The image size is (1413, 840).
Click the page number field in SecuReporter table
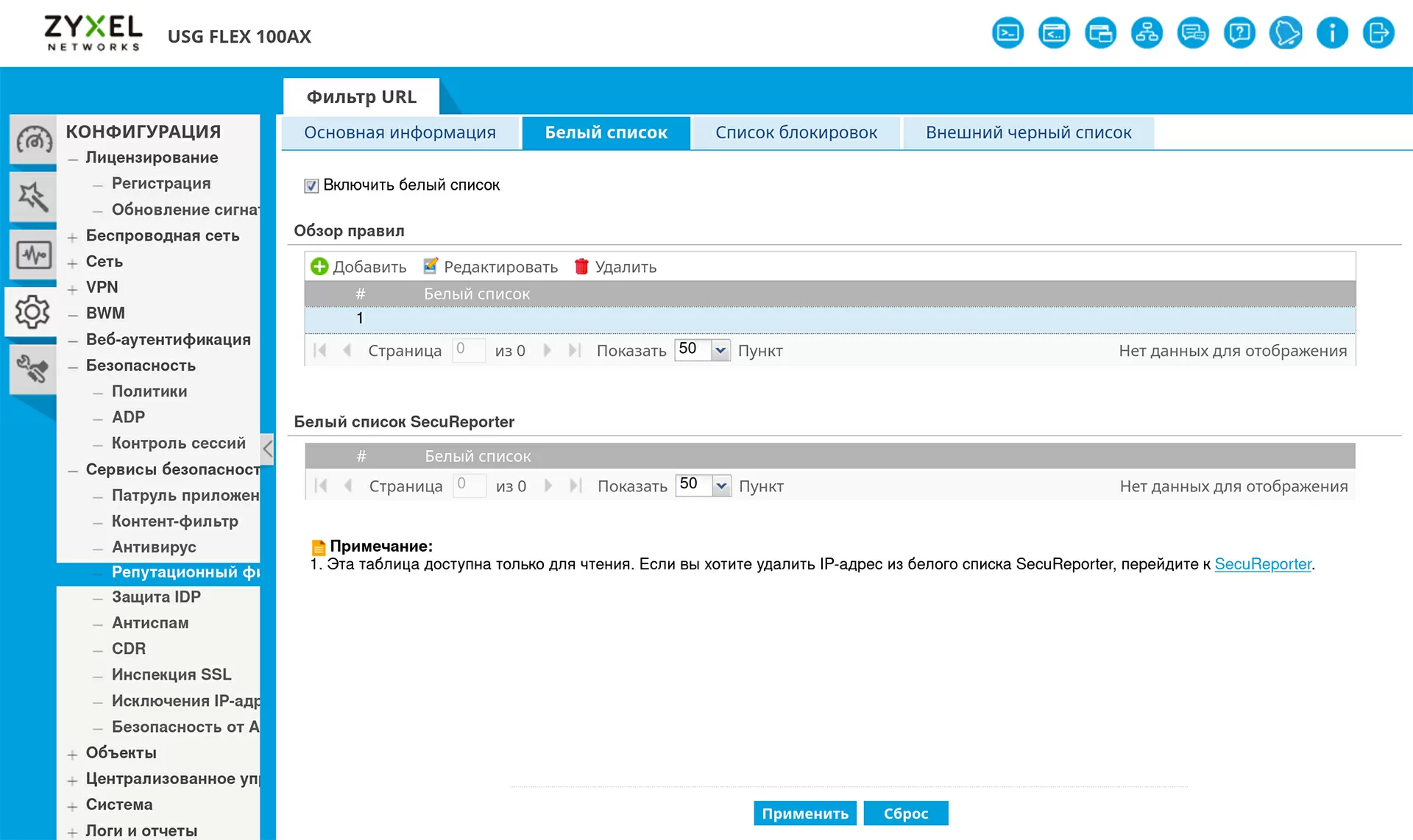click(470, 485)
